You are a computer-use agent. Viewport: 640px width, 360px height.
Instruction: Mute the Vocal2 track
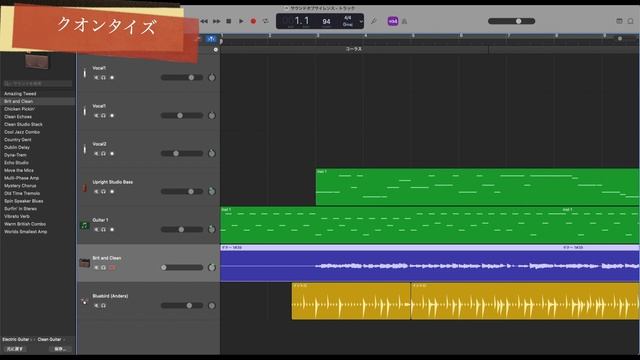pyautogui.click(x=96, y=153)
